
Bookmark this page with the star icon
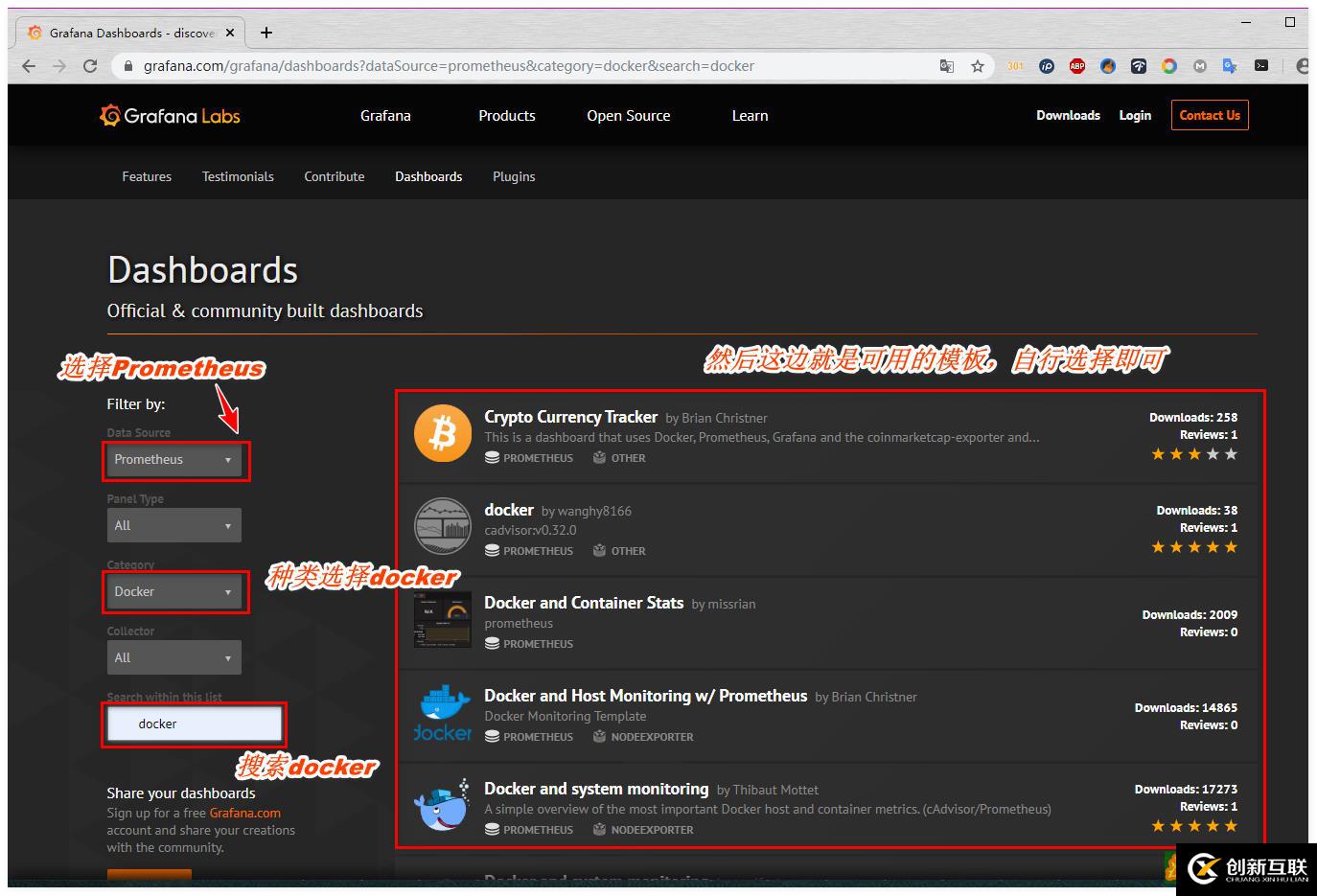(978, 66)
